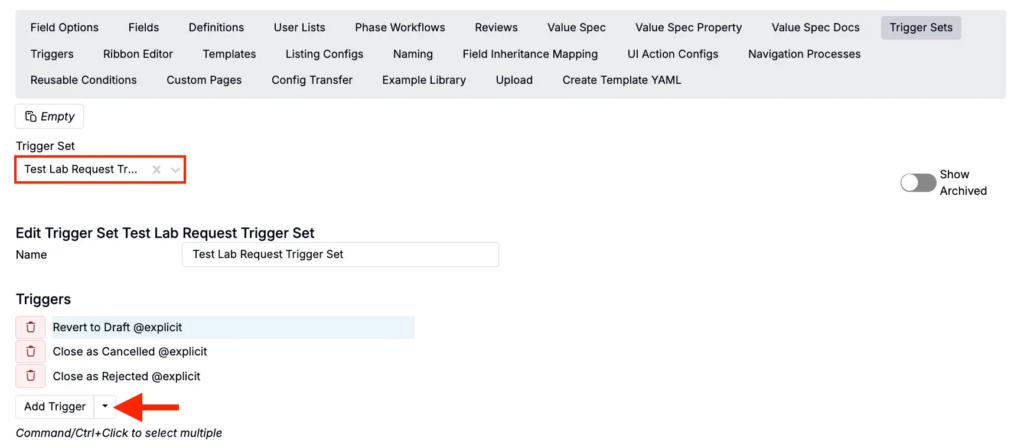Navigate to the Config Transfer tab

point(312,80)
